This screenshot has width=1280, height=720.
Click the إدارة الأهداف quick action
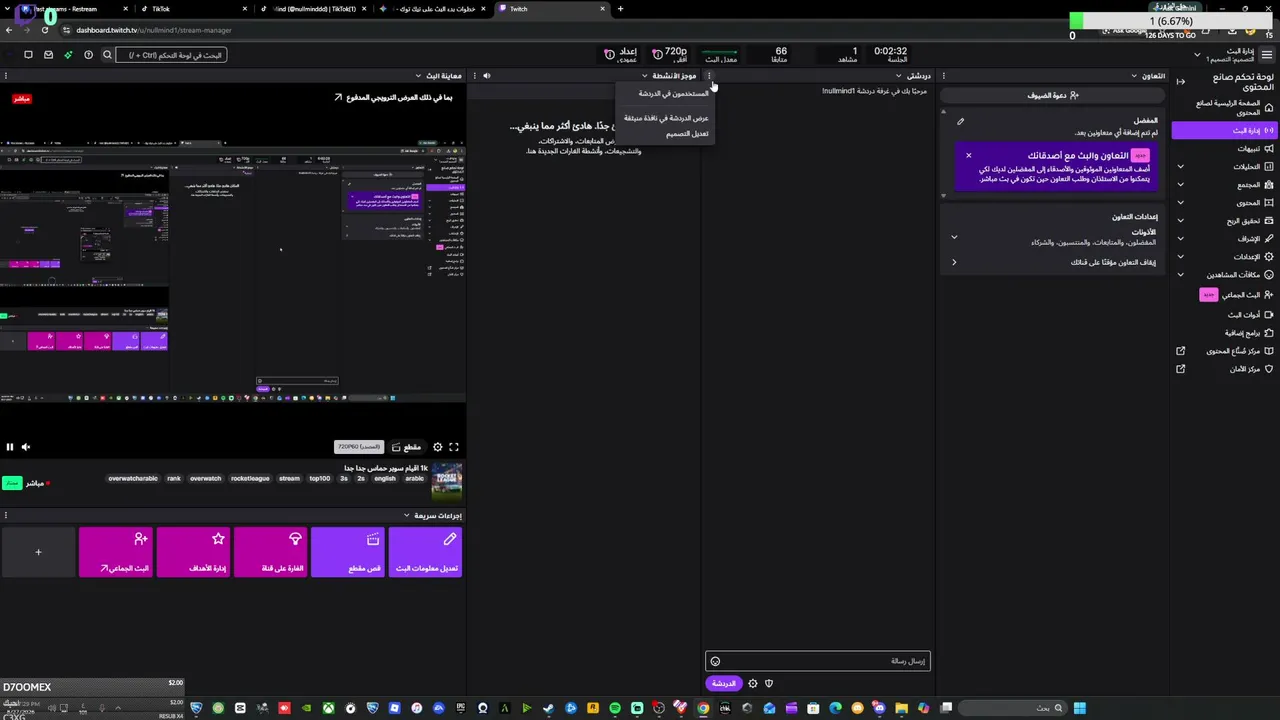(x=193, y=552)
